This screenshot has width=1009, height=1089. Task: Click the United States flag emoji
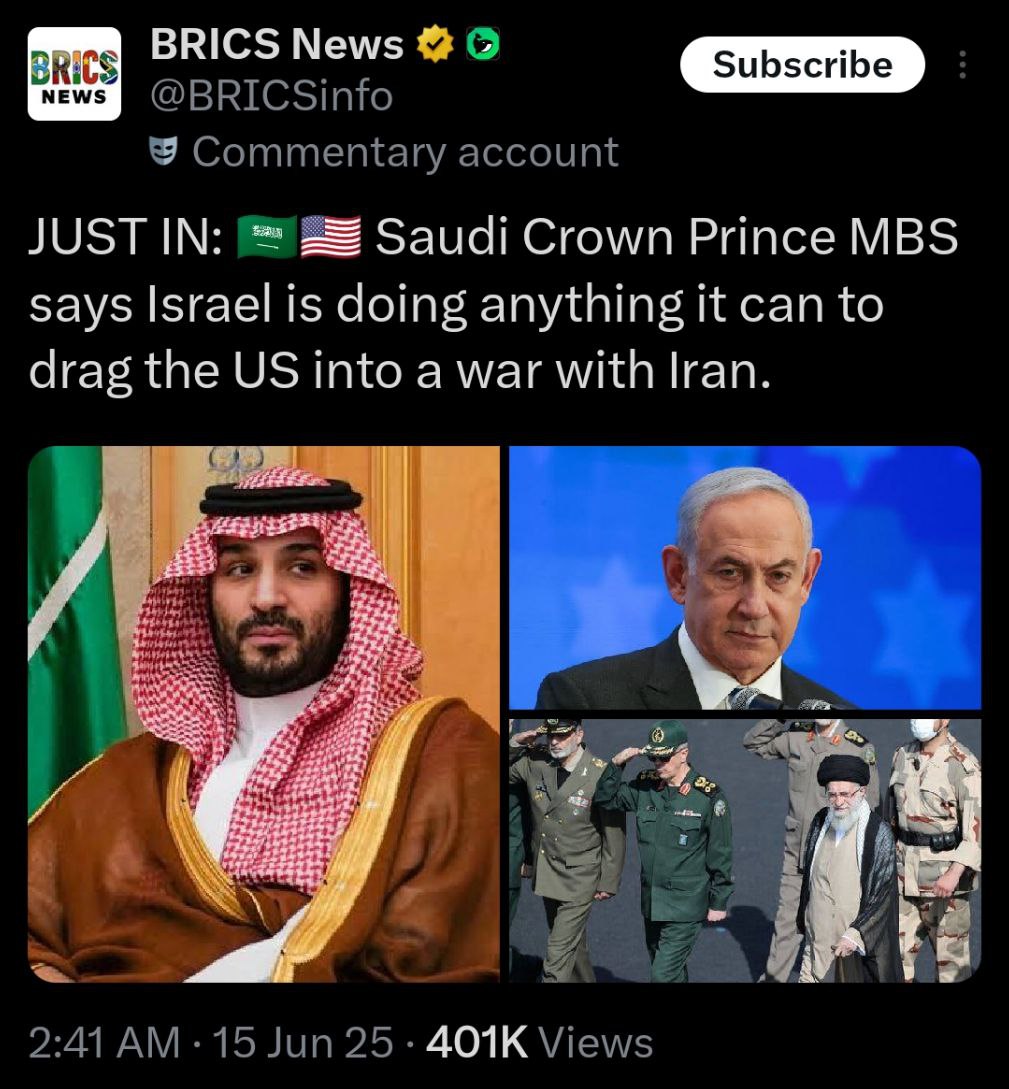tap(331, 237)
